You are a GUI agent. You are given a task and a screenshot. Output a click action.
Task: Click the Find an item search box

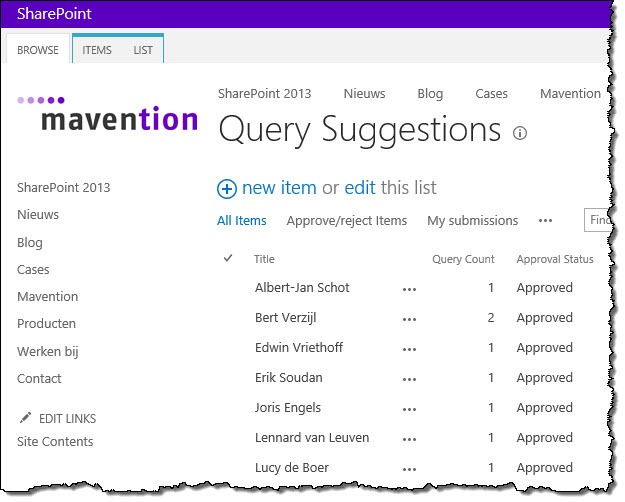point(597,220)
